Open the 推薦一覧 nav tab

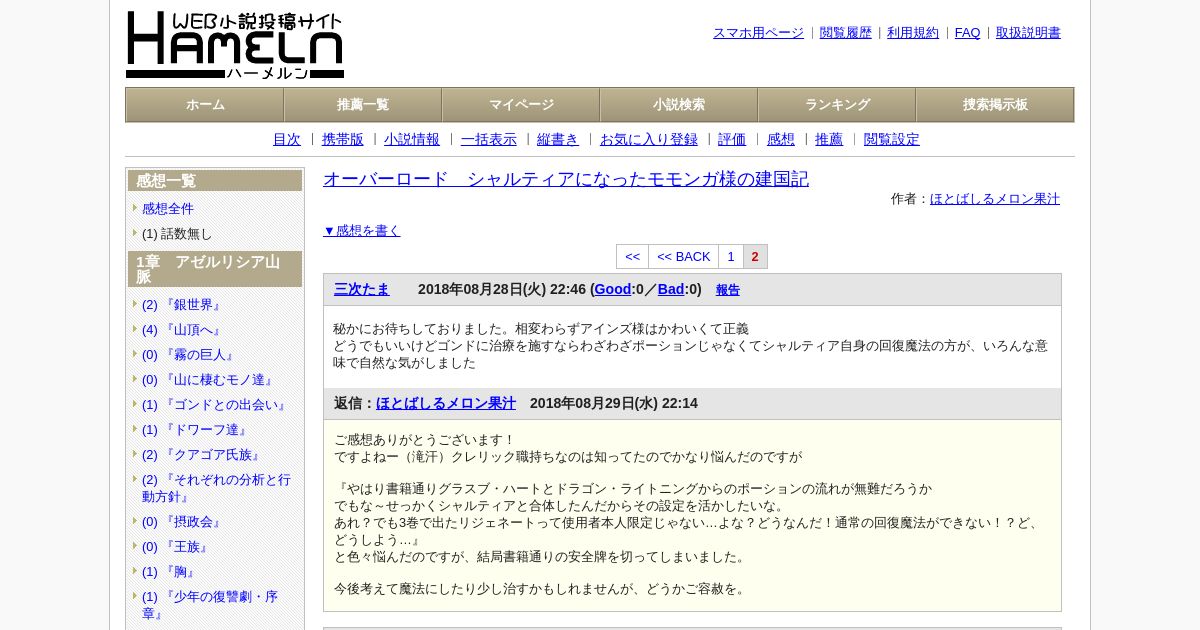click(363, 105)
